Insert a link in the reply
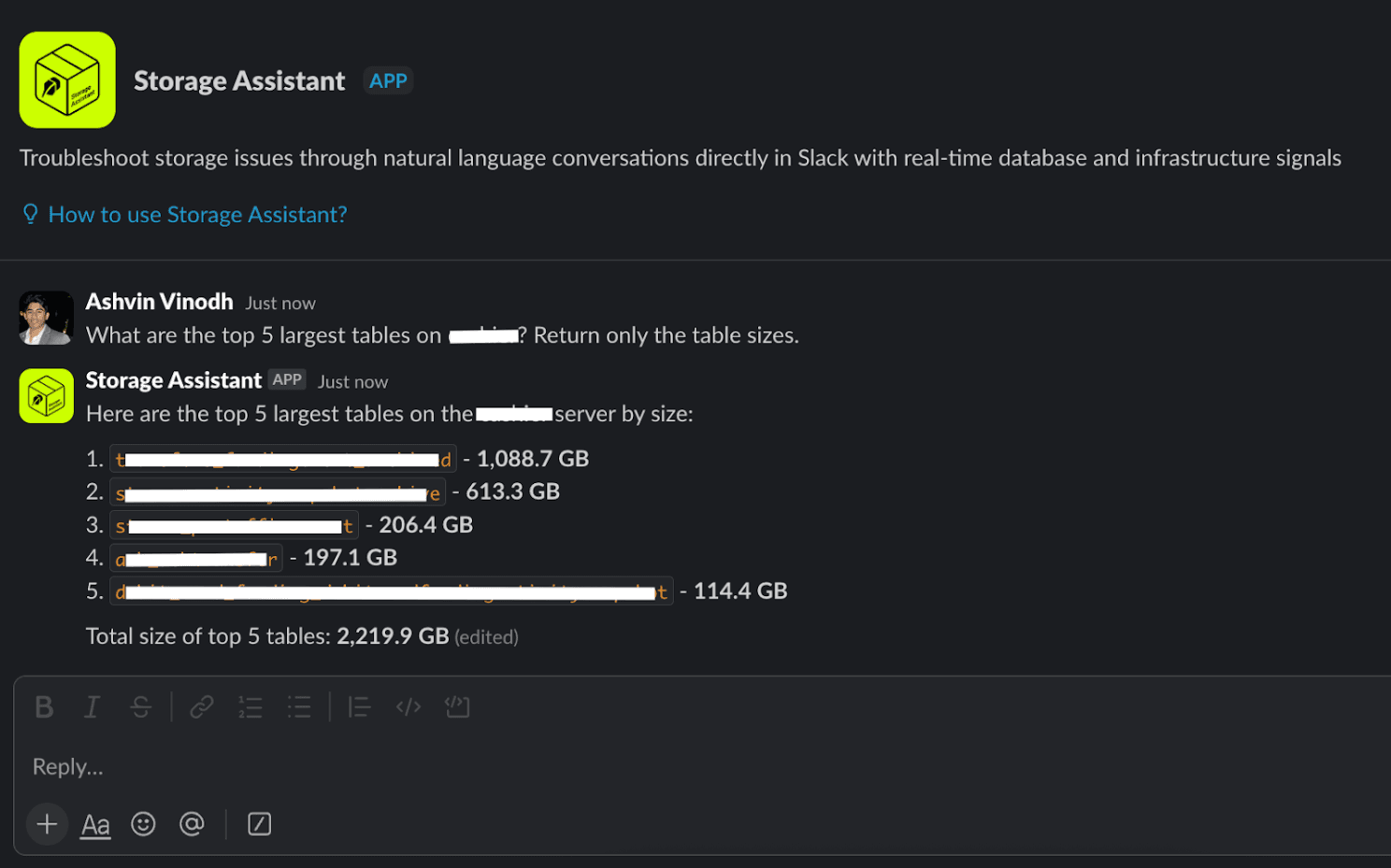The image size is (1391, 868). click(x=202, y=707)
